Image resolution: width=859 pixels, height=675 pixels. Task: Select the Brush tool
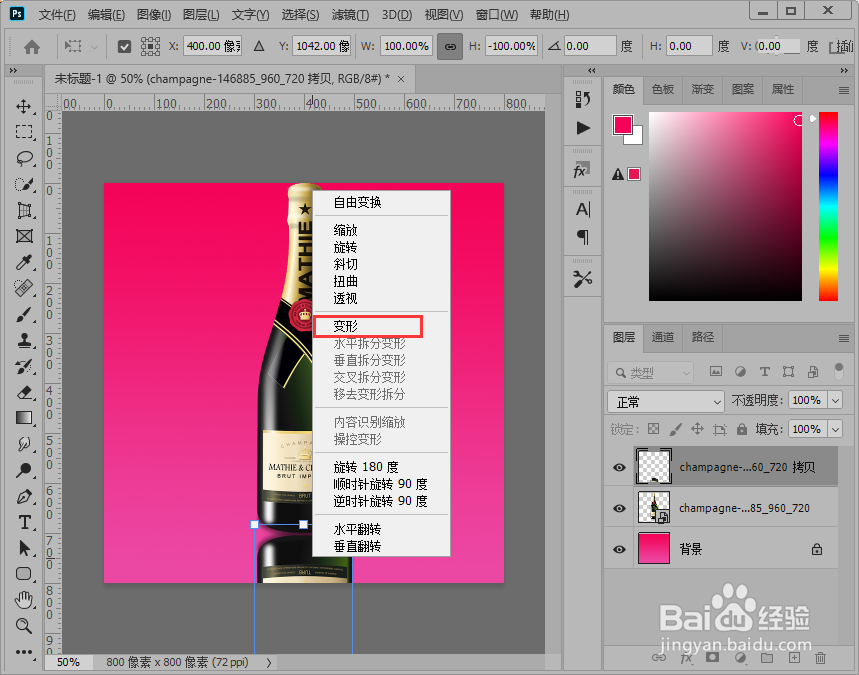click(x=24, y=314)
